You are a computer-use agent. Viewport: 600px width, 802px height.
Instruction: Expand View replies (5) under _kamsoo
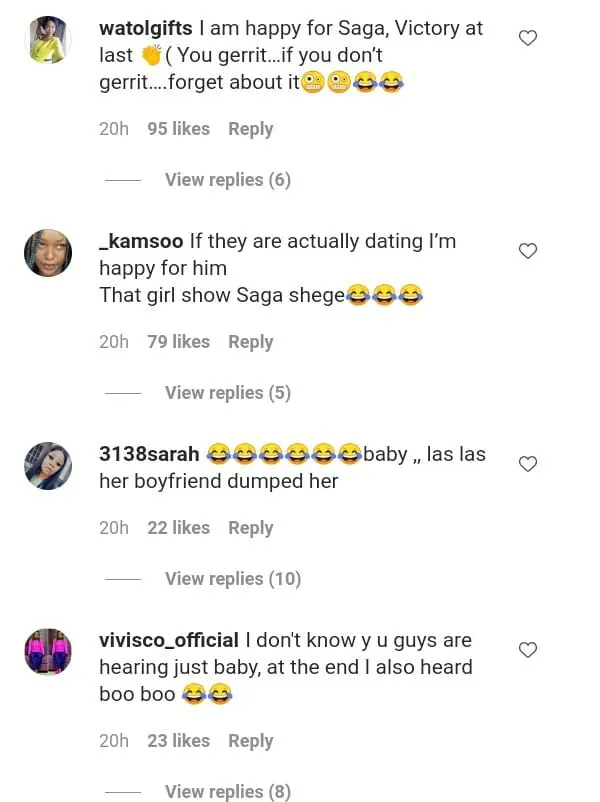click(227, 393)
